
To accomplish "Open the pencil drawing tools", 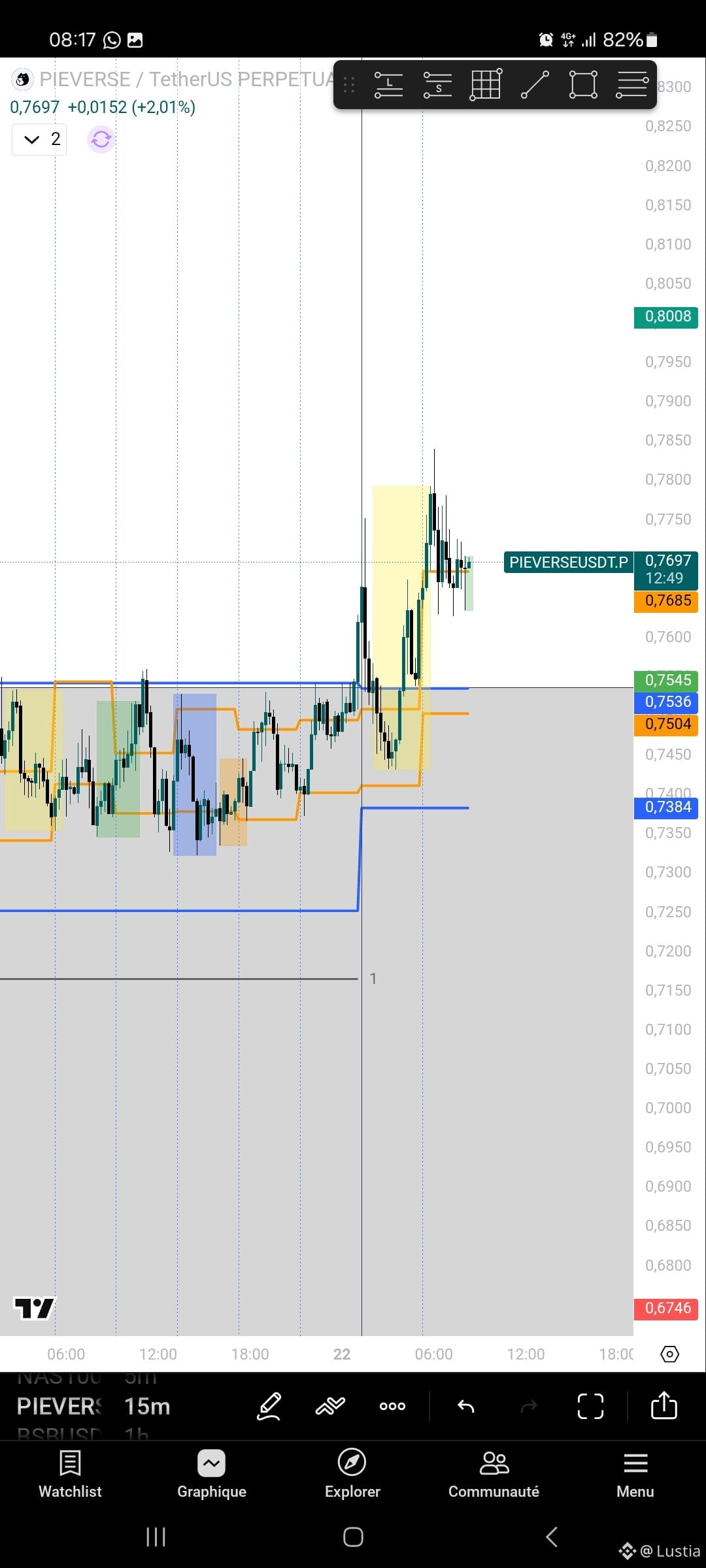I will (269, 1406).
